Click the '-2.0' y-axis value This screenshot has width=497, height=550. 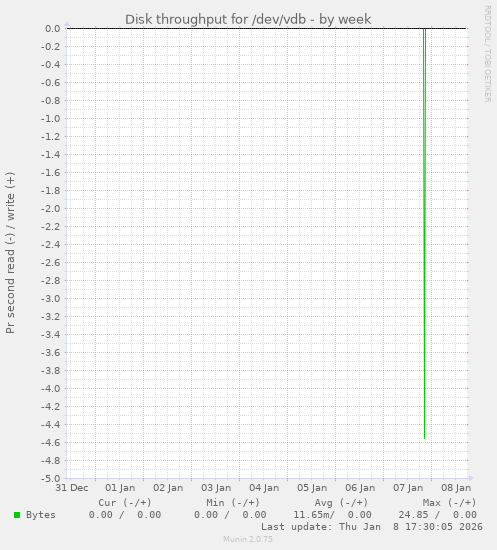click(51, 209)
